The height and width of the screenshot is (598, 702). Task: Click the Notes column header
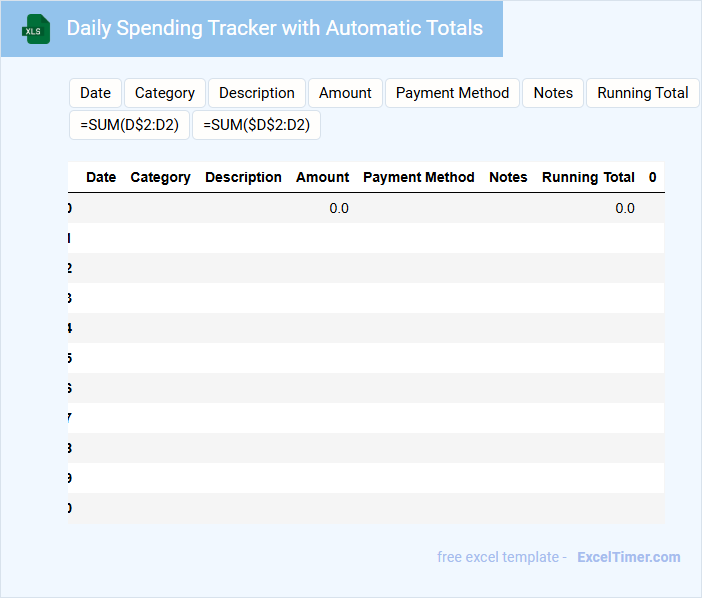508,177
